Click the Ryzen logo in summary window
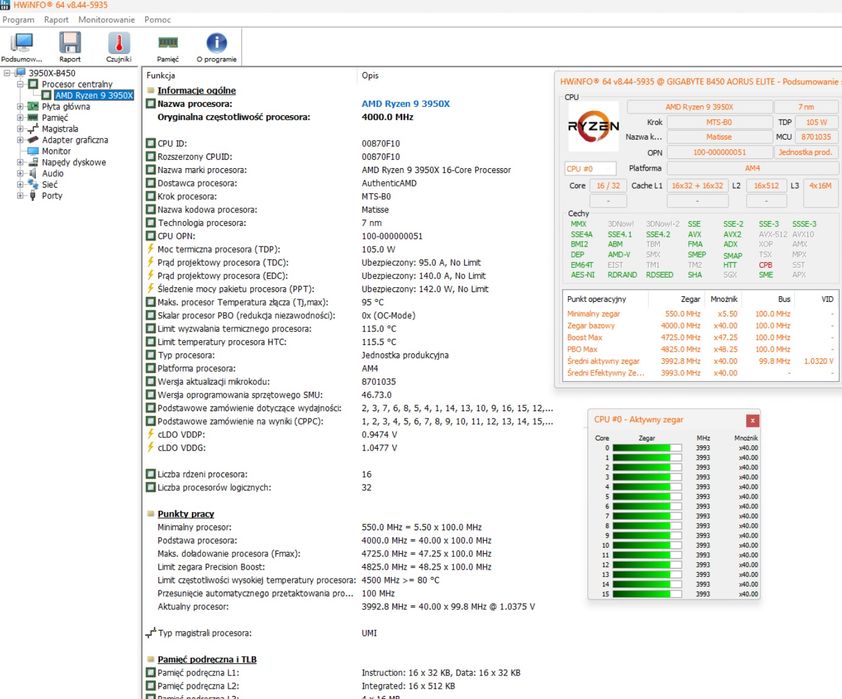Viewport: 842px width, 699px height. pyautogui.click(x=593, y=126)
